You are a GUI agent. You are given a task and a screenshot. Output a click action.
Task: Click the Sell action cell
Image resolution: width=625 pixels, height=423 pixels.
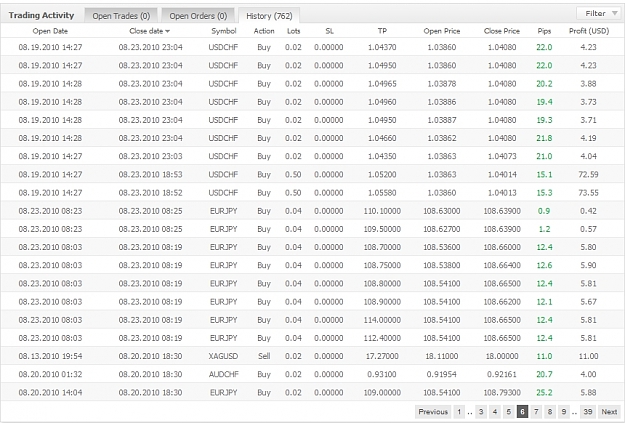pyautogui.click(x=264, y=356)
